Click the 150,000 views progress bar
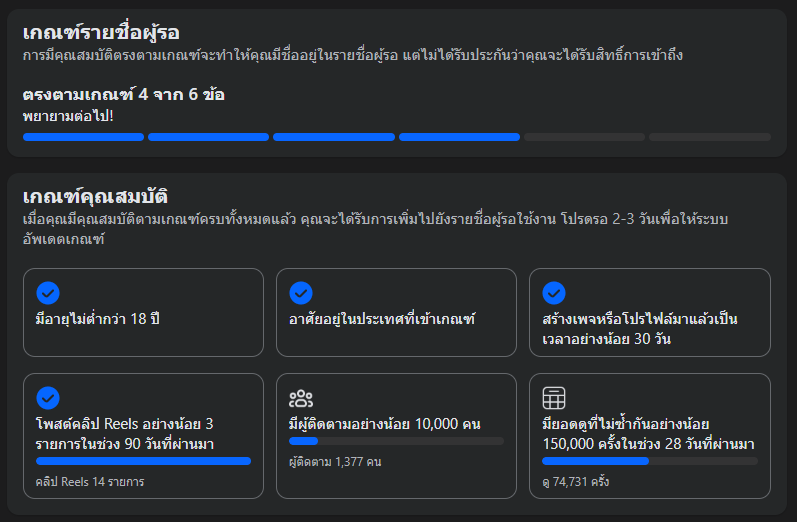797x522 pixels. tap(650, 461)
